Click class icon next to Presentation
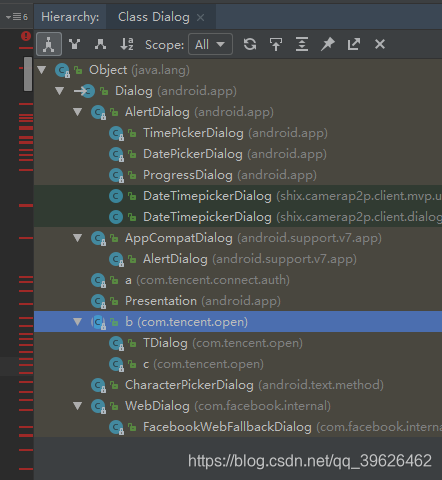The image size is (442, 480). point(98,301)
